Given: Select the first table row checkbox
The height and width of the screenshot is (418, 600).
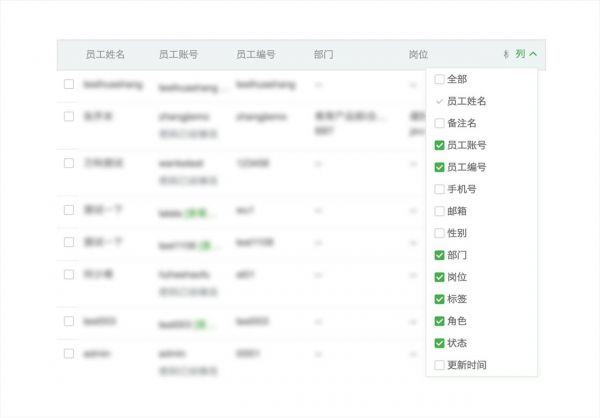Looking at the screenshot, I should tap(69, 84).
